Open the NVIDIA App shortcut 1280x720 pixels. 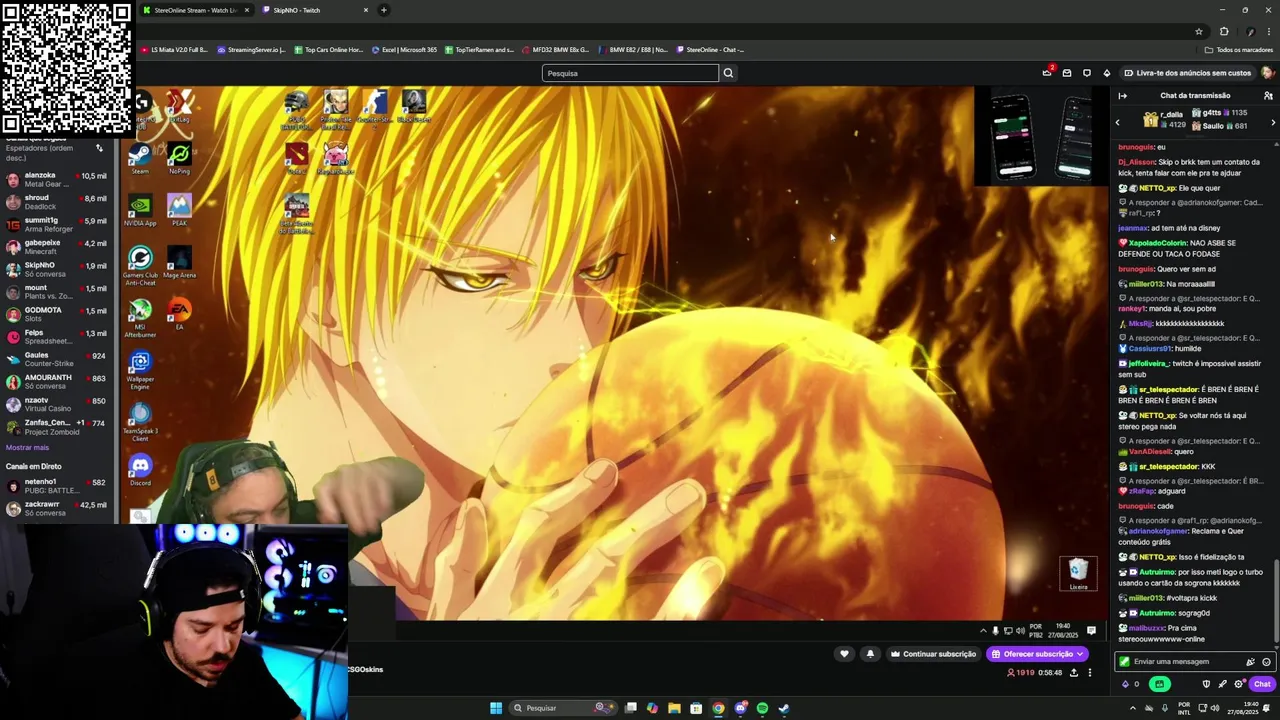pyautogui.click(x=140, y=210)
